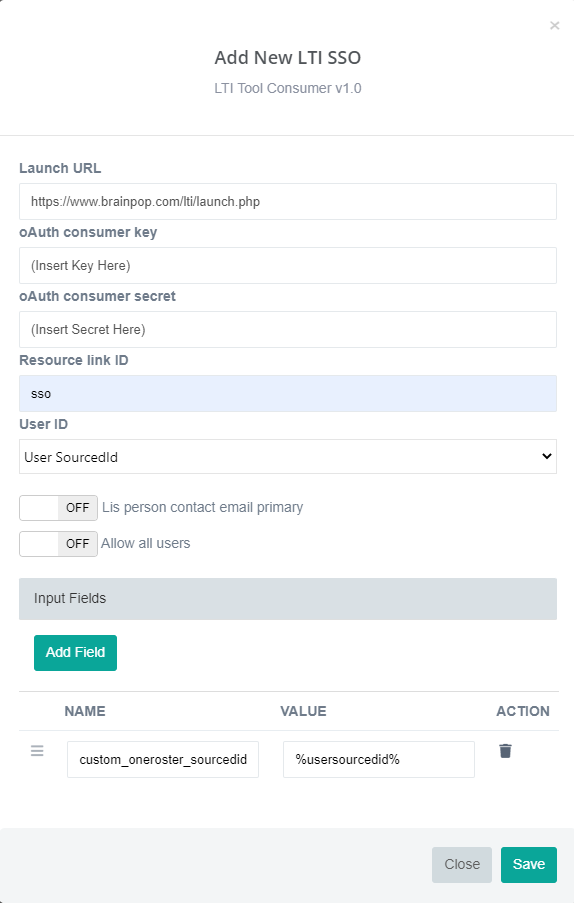Click the oAuth consumer key field

point(288,265)
